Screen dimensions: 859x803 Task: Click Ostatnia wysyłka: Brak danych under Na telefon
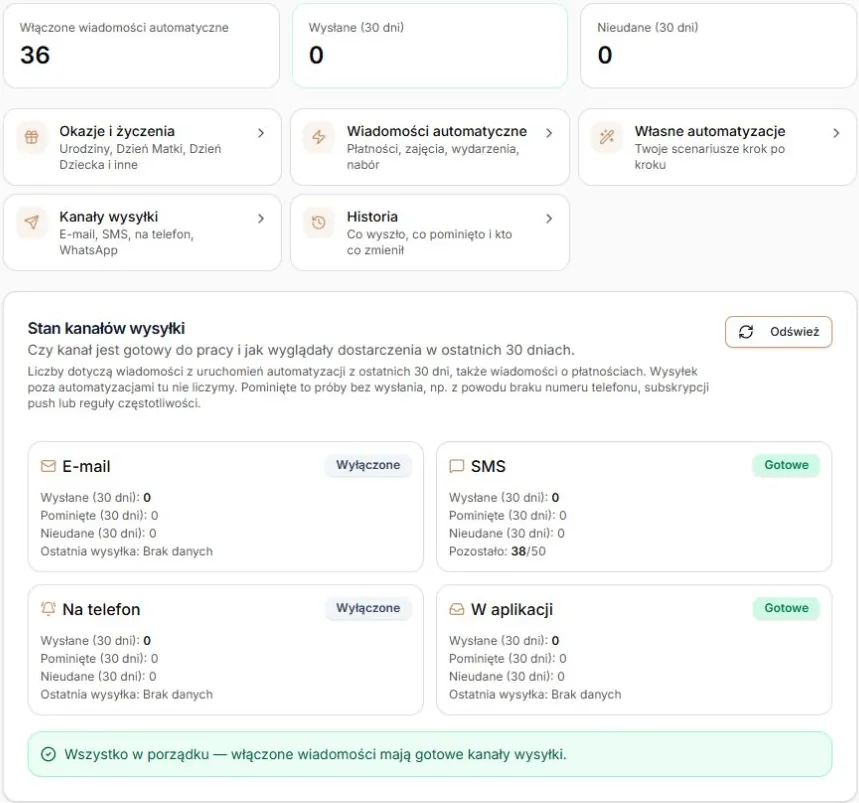coord(127,694)
